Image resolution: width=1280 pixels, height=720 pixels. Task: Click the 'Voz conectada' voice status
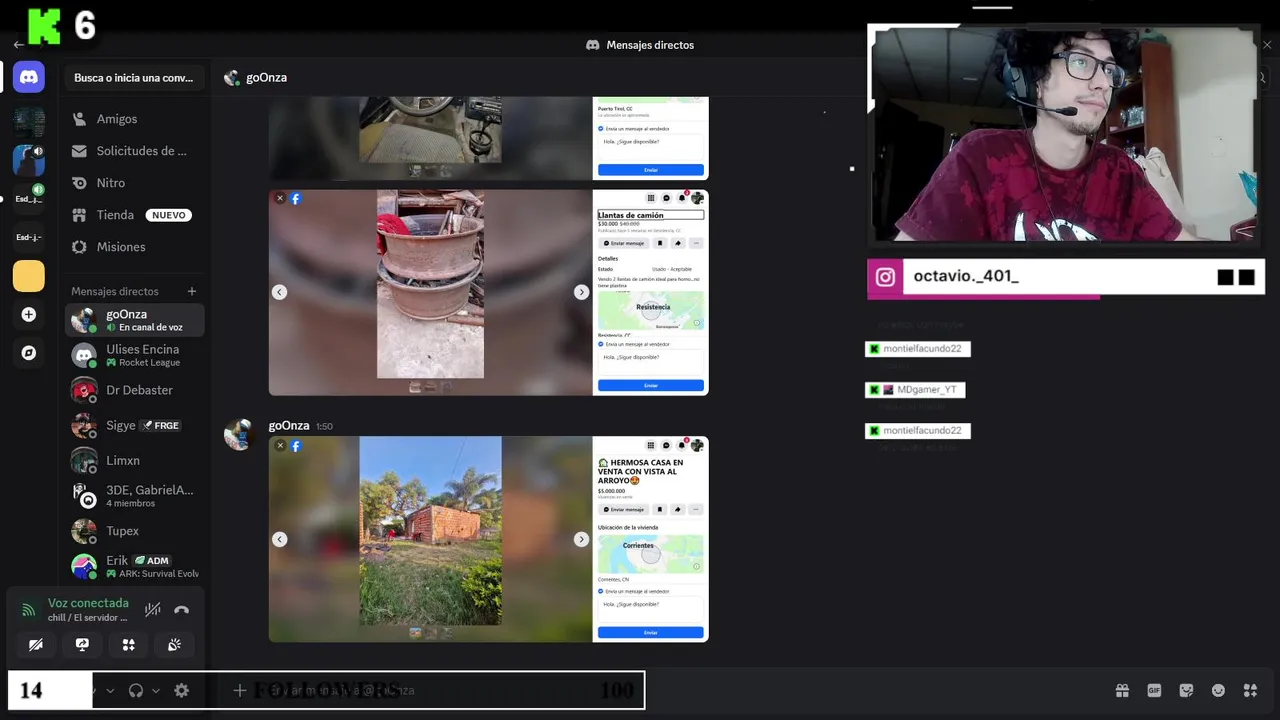(88, 603)
